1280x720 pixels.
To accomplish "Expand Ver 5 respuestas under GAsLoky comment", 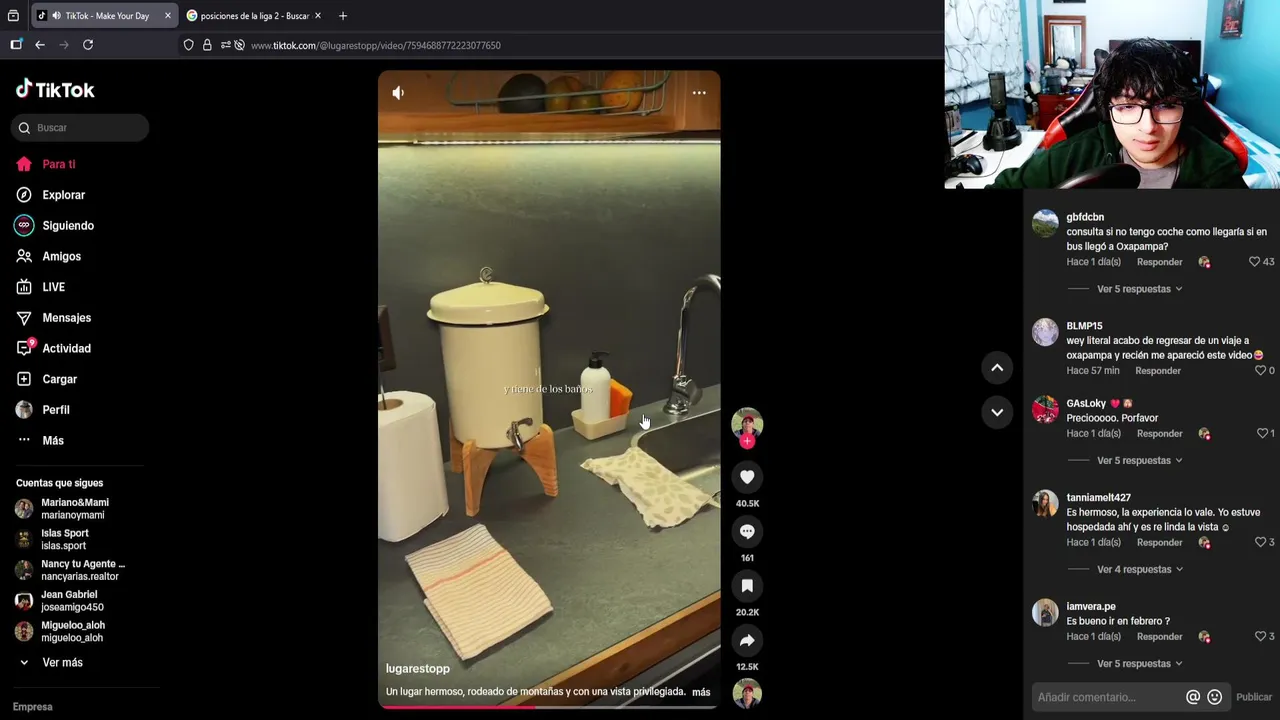I will tap(1139, 461).
